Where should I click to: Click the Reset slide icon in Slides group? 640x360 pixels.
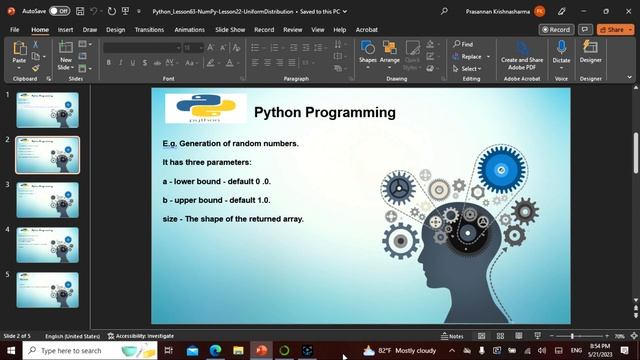tap(82, 56)
